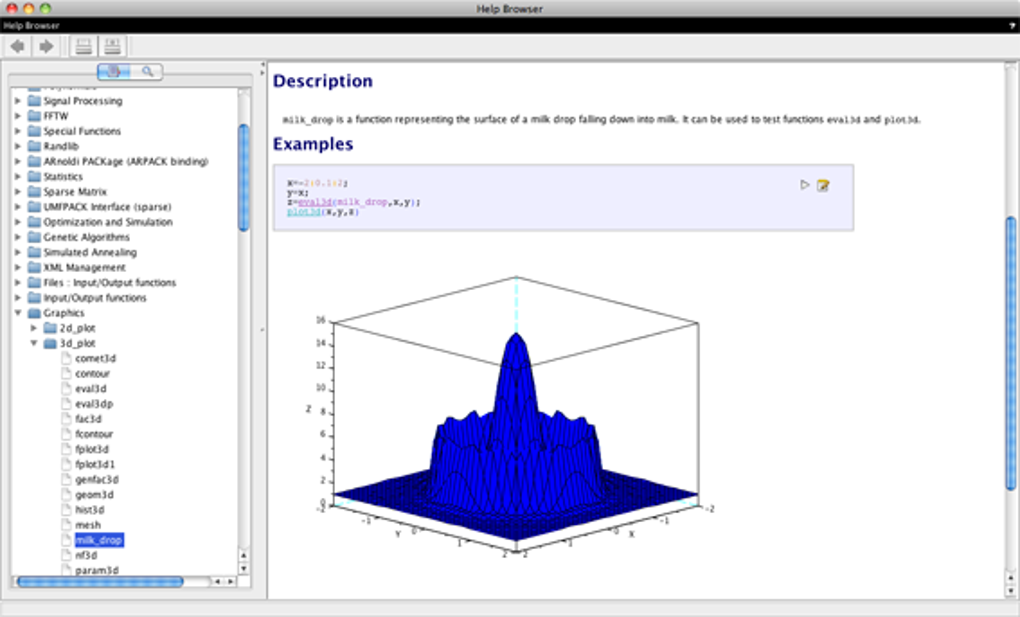Image resolution: width=1020 pixels, height=617 pixels.
Task: Go back with the left arrow icon
Action: click(18, 46)
